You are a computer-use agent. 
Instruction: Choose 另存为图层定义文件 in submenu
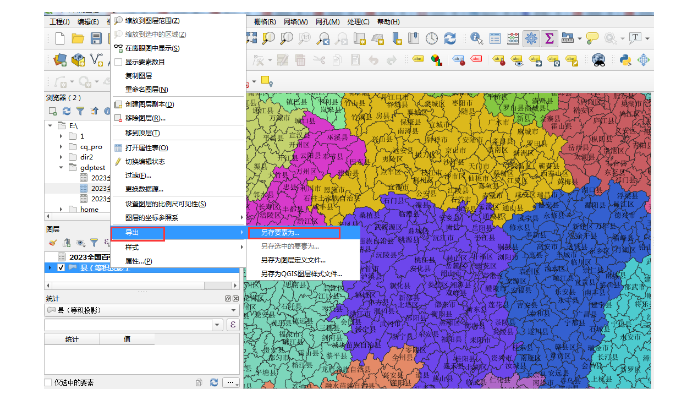[303, 260]
